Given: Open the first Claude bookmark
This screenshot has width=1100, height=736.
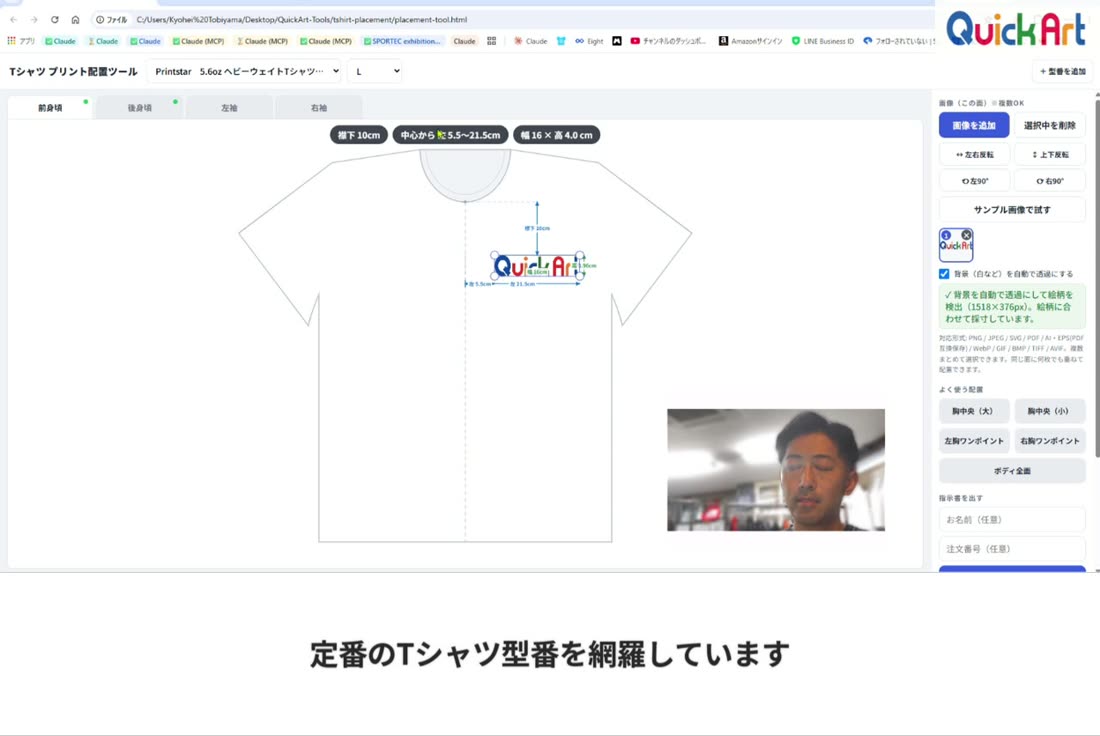Looking at the screenshot, I should coord(60,41).
